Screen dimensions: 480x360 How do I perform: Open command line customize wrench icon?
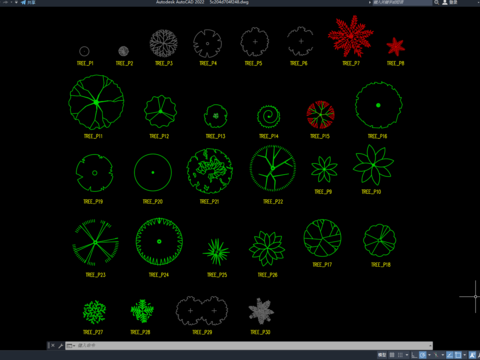click(x=61, y=346)
